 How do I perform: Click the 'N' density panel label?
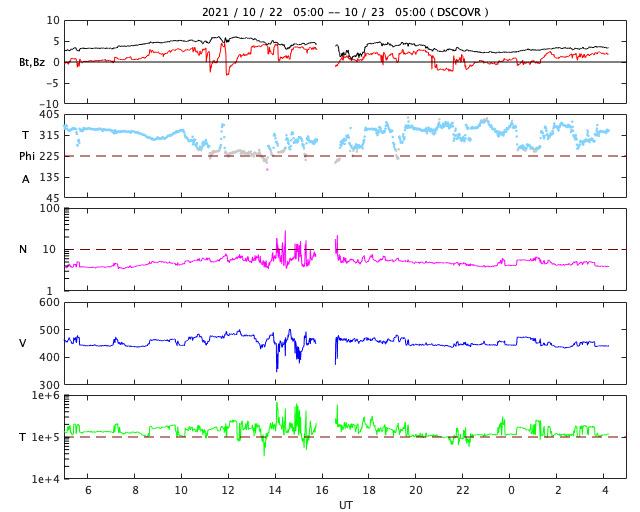pos(23,249)
